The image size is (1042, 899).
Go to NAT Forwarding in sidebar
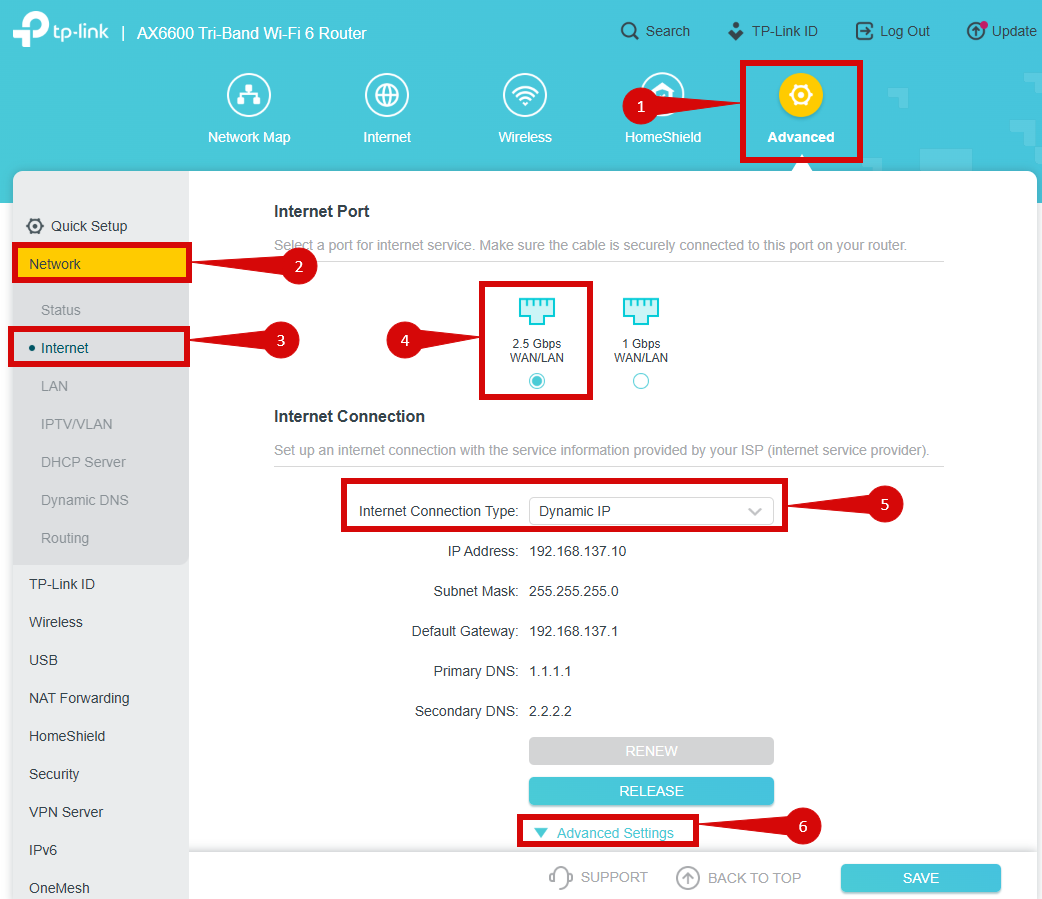(79, 698)
